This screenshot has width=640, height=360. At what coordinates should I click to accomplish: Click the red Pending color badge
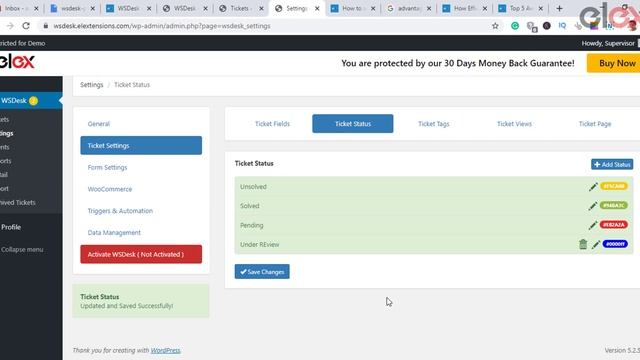pos(614,224)
